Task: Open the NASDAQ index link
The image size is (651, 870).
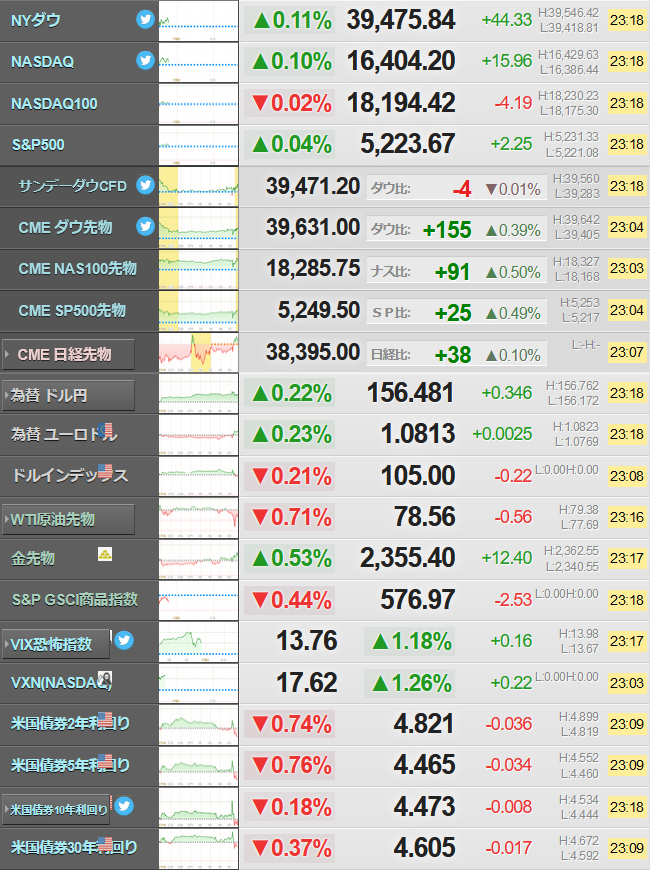Action: (x=42, y=62)
